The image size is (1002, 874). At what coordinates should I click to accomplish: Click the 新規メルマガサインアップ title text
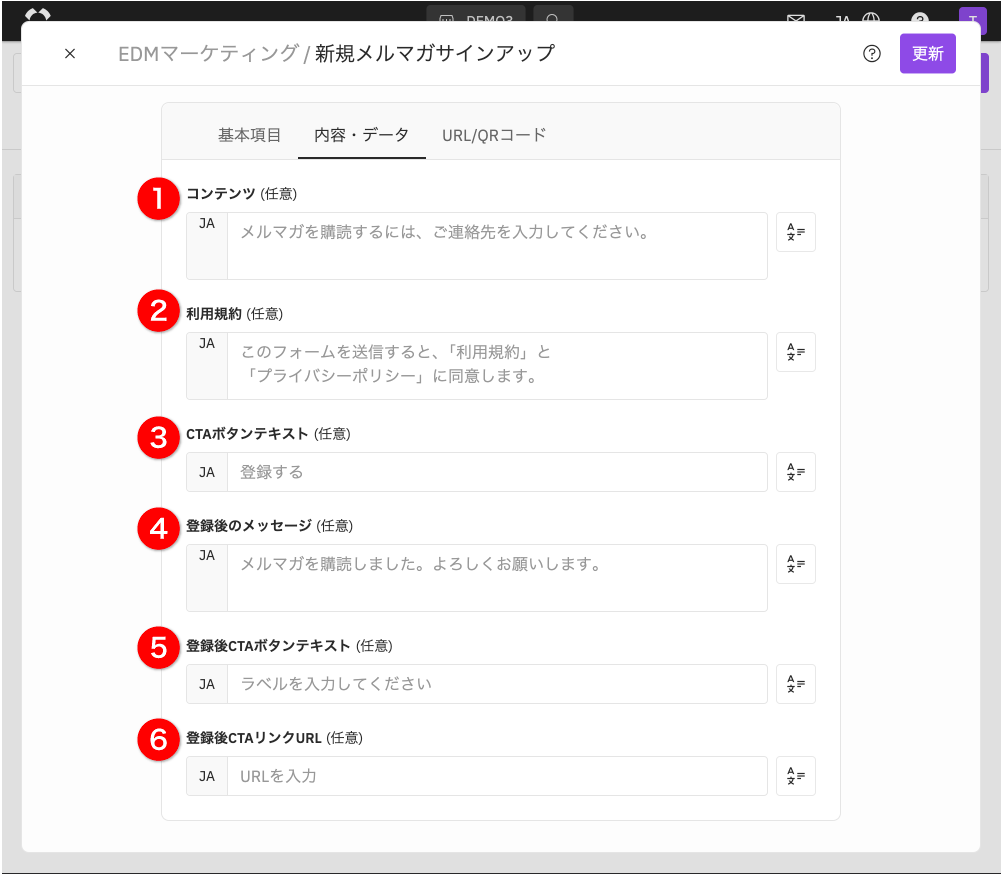click(435, 54)
